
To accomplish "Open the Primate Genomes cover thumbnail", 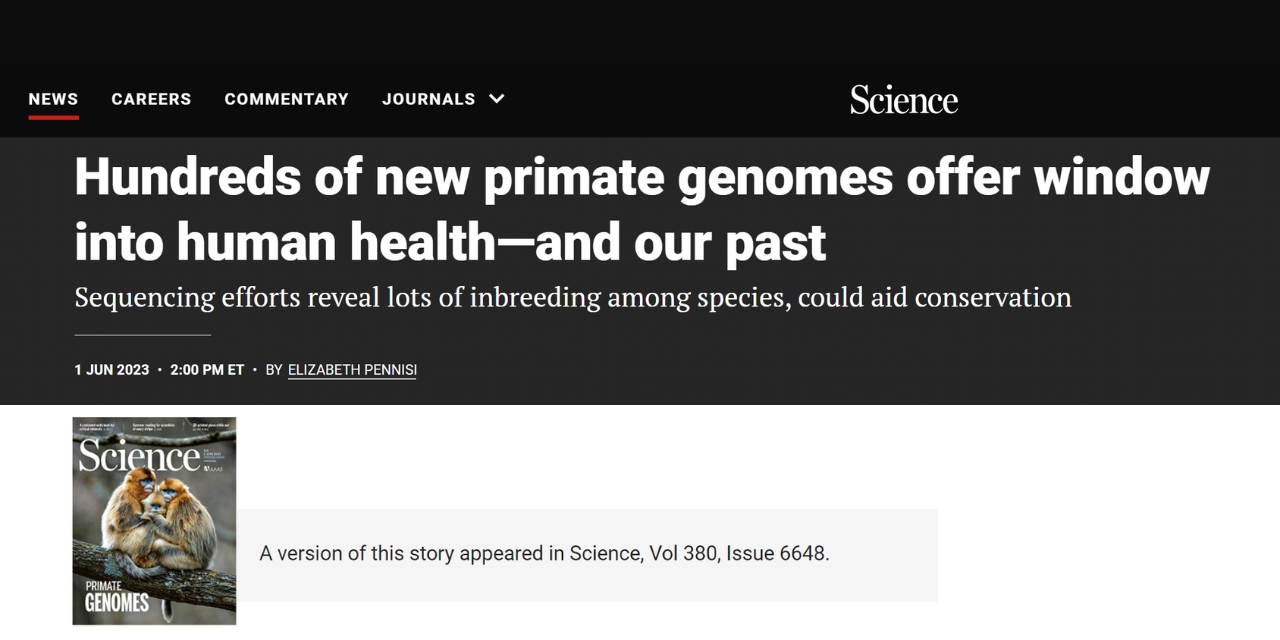I will tap(154, 520).
